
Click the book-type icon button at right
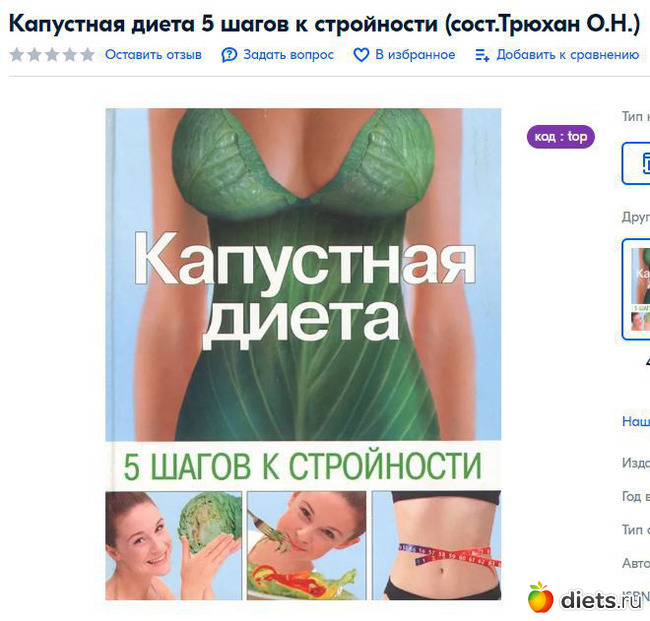pyautogui.click(x=636, y=163)
